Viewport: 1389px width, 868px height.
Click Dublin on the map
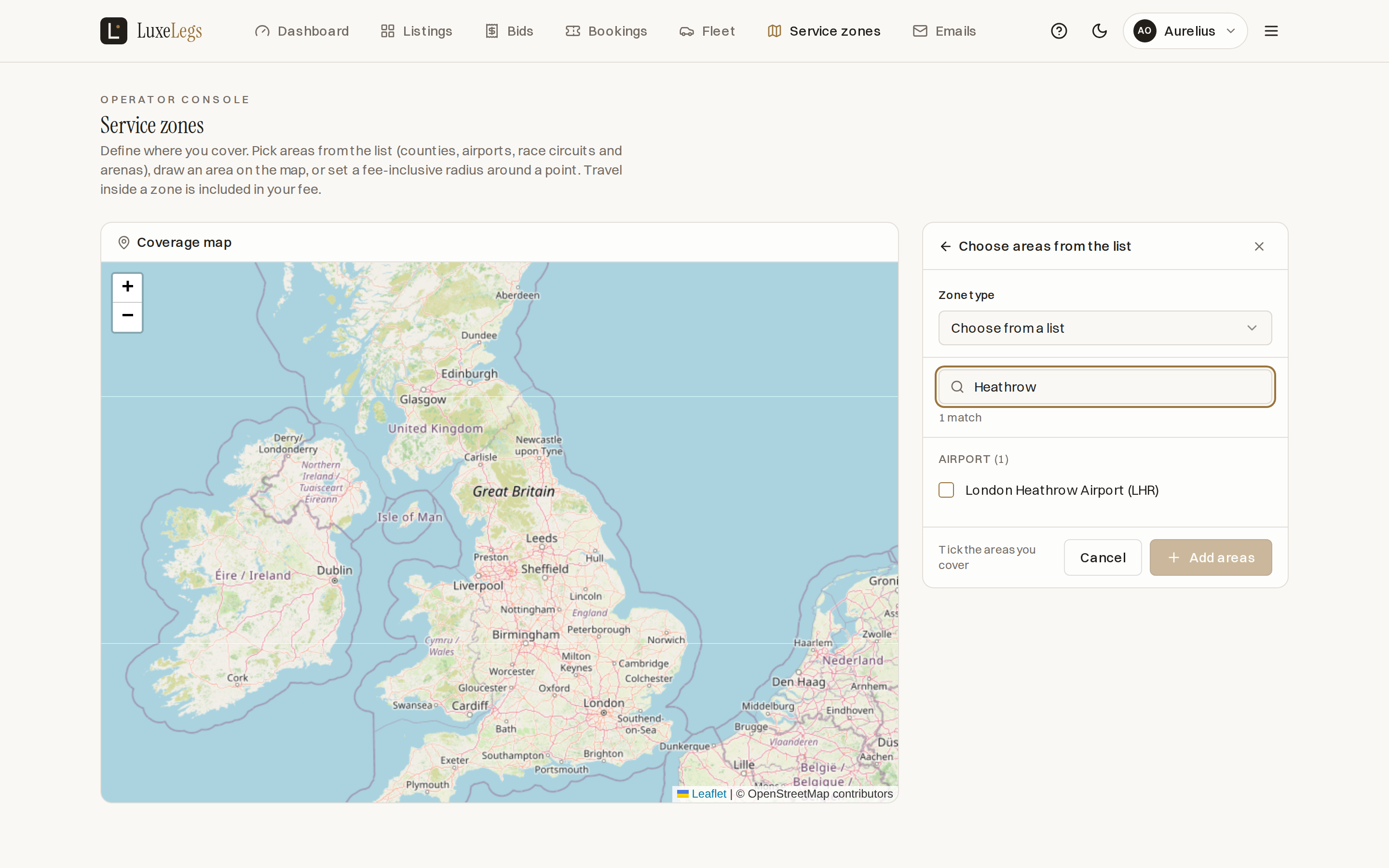click(x=335, y=570)
